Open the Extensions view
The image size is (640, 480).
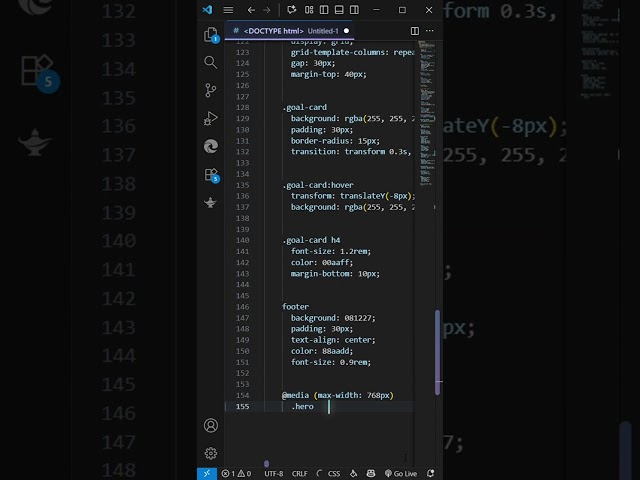[211, 175]
